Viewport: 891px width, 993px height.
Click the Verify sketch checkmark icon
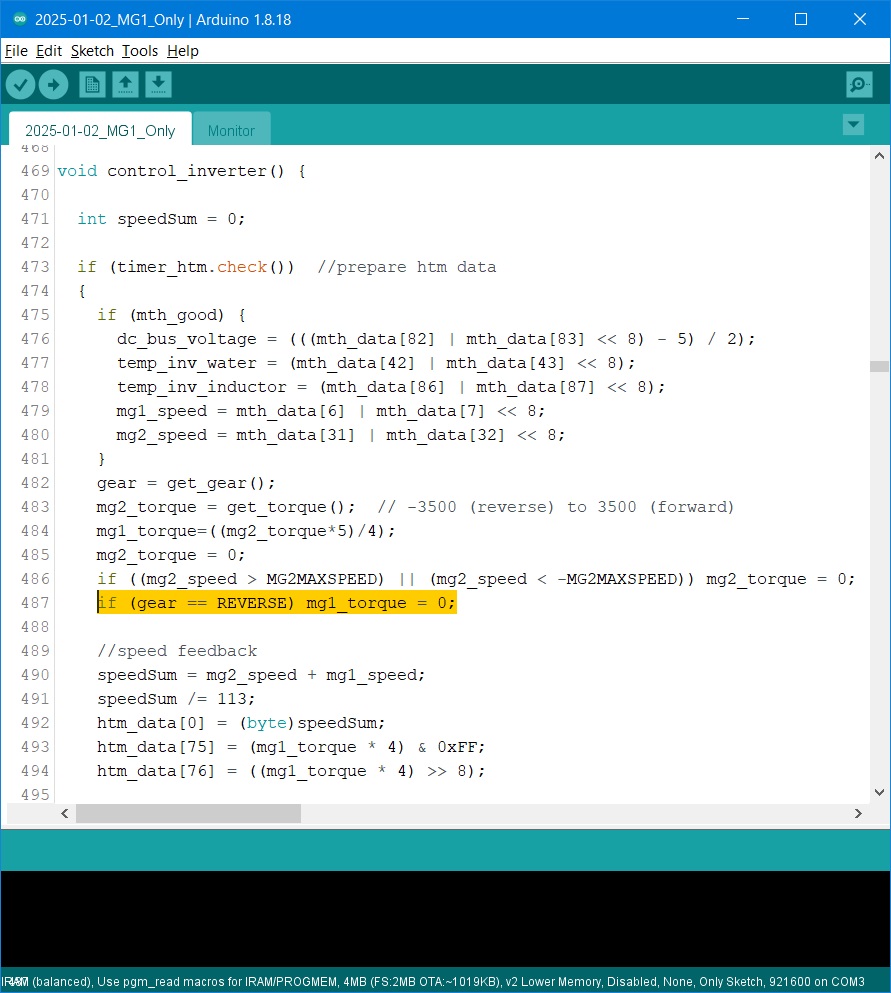[x=20, y=85]
